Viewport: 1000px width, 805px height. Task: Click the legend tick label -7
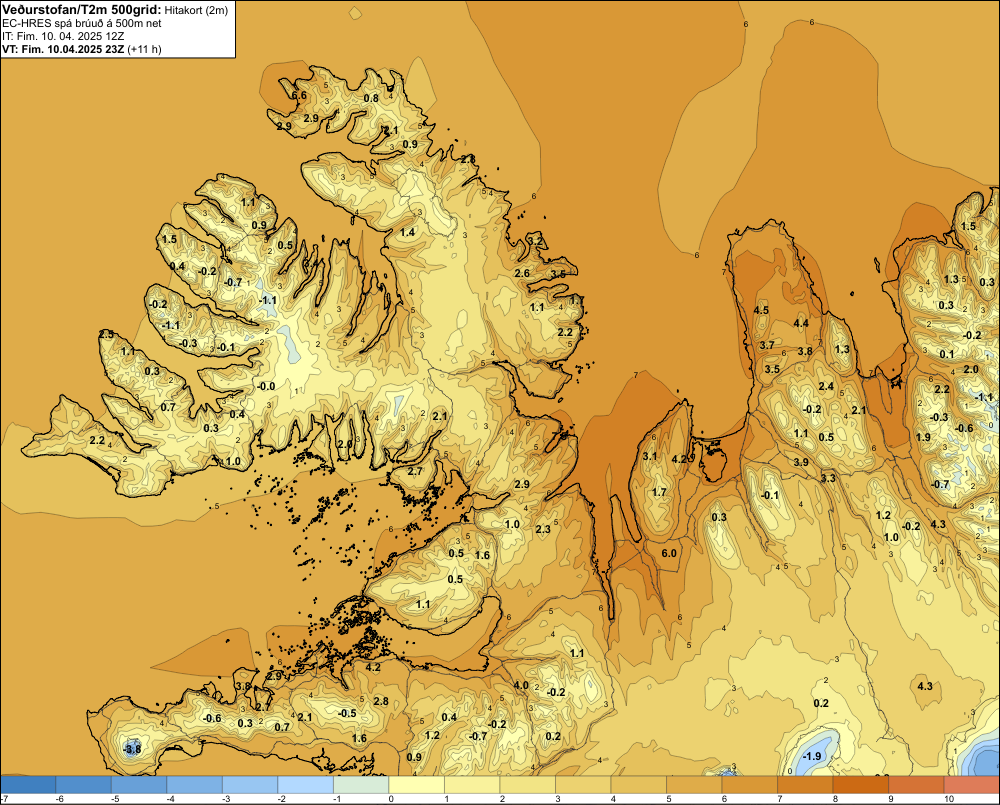tap(4, 799)
